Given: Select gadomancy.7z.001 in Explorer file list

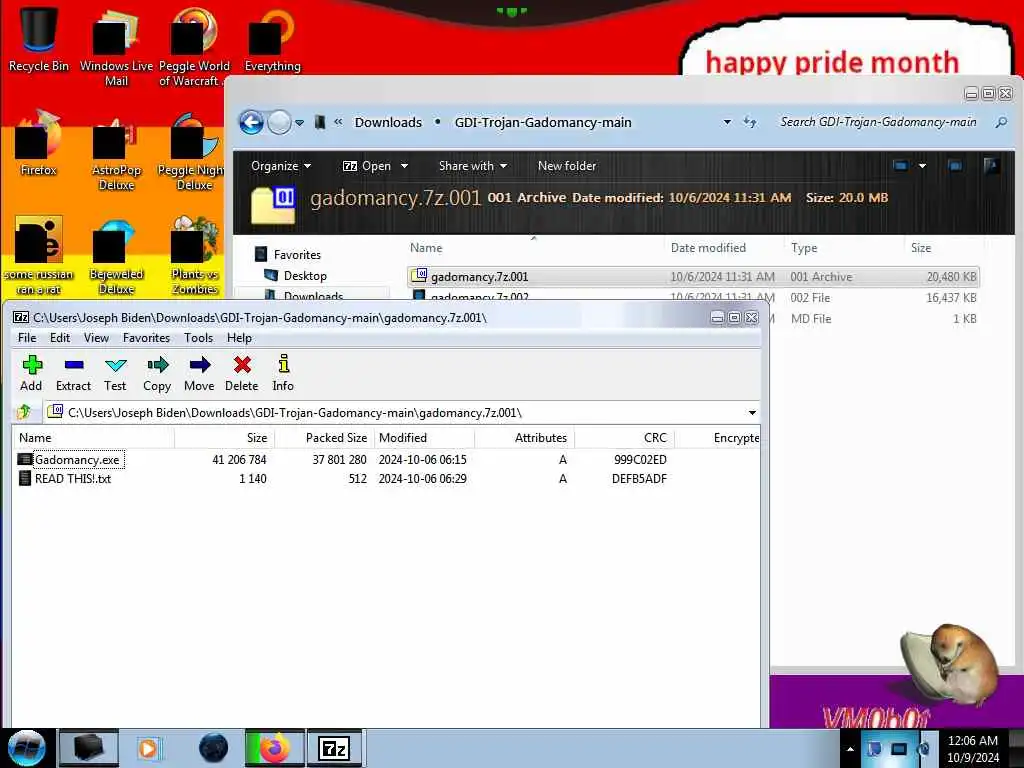Looking at the screenshot, I should click(693, 277).
